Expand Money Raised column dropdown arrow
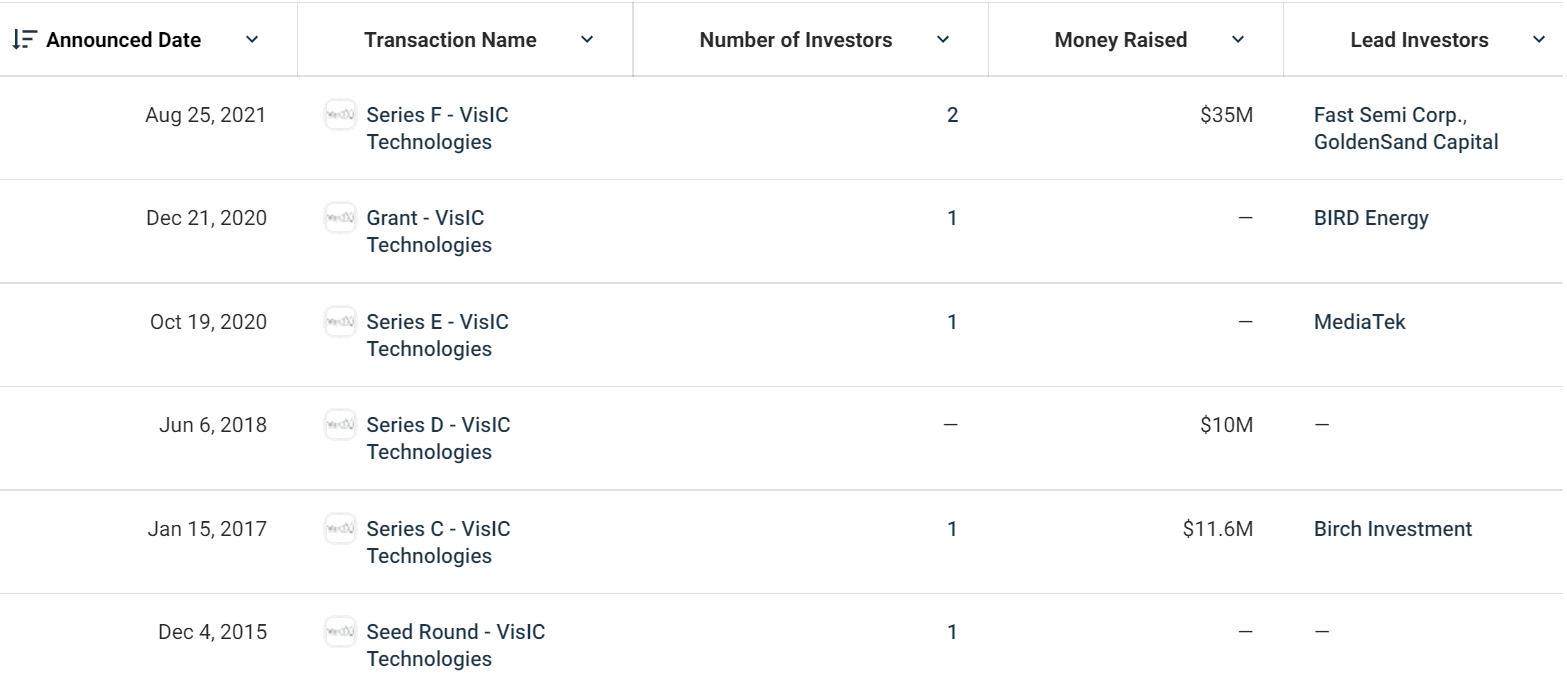This screenshot has width=1567, height=685. [1238, 40]
